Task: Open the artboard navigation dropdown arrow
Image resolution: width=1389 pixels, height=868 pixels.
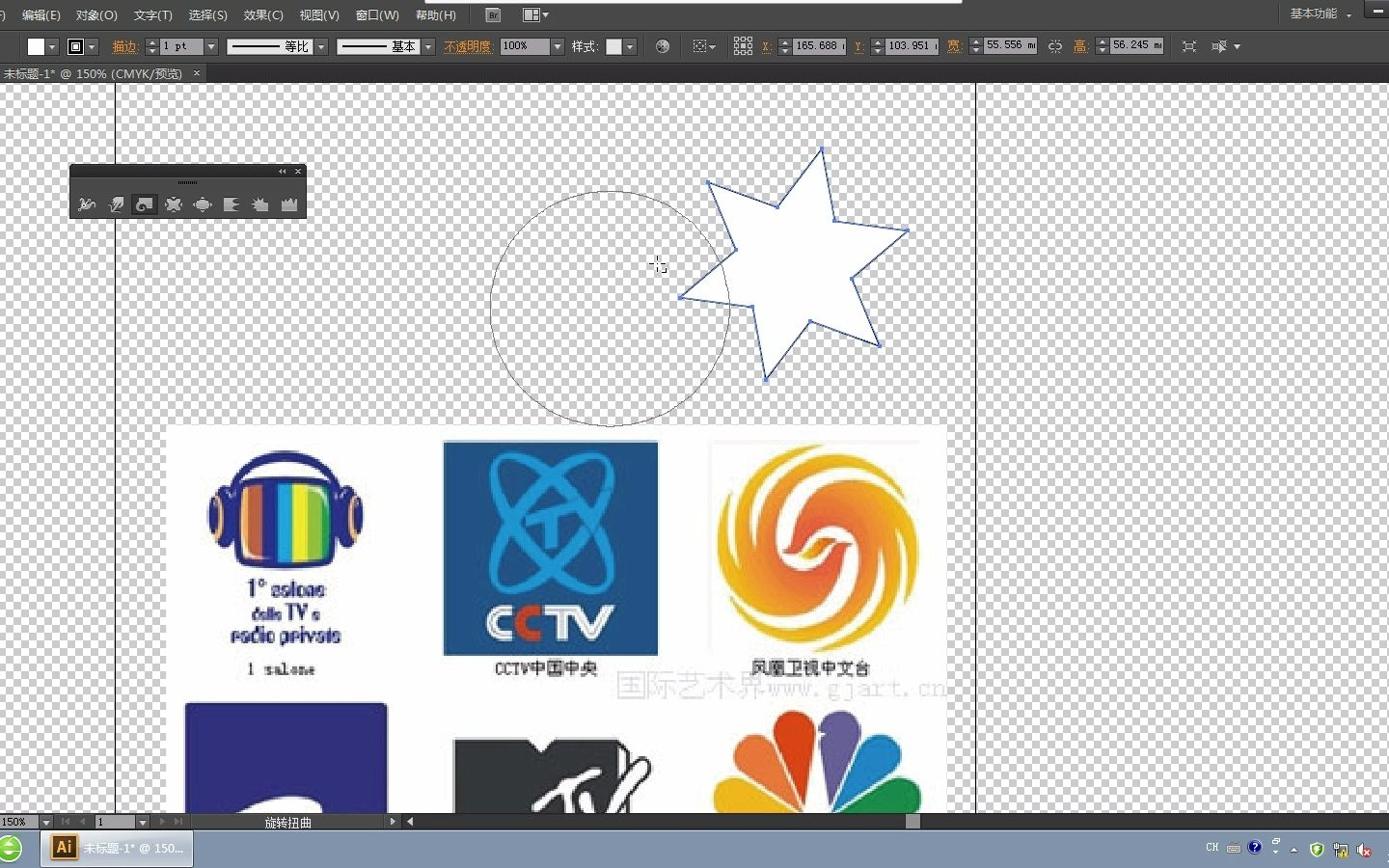Action: point(142,822)
